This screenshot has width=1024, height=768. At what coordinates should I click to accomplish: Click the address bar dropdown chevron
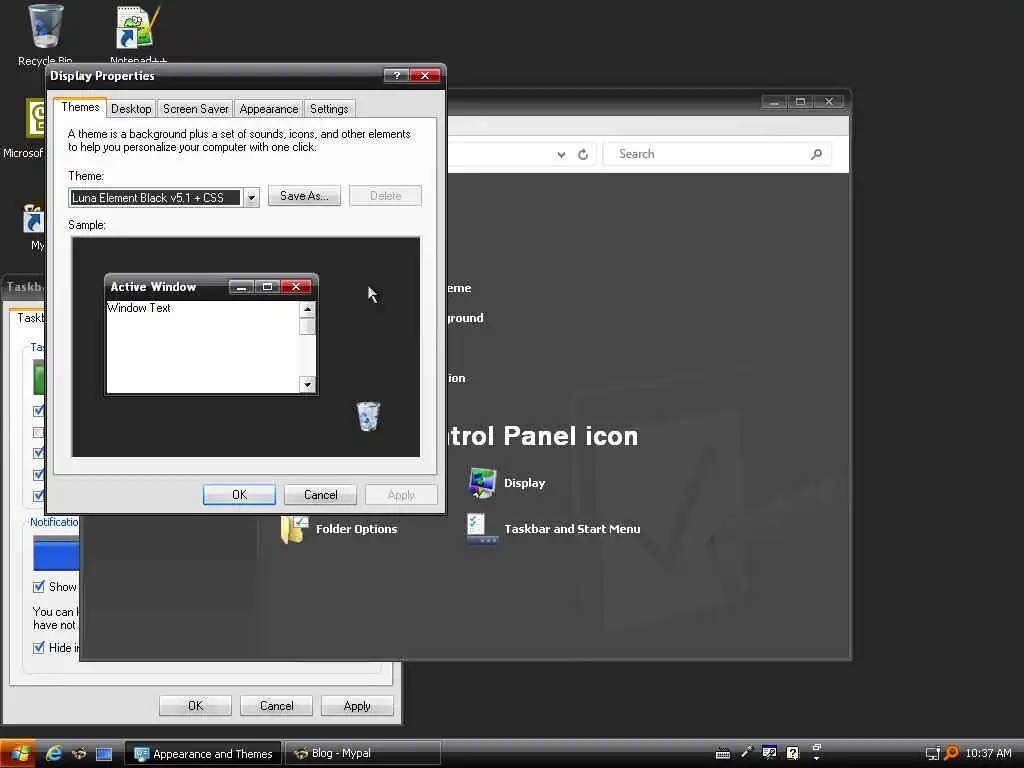[x=561, y=155]
